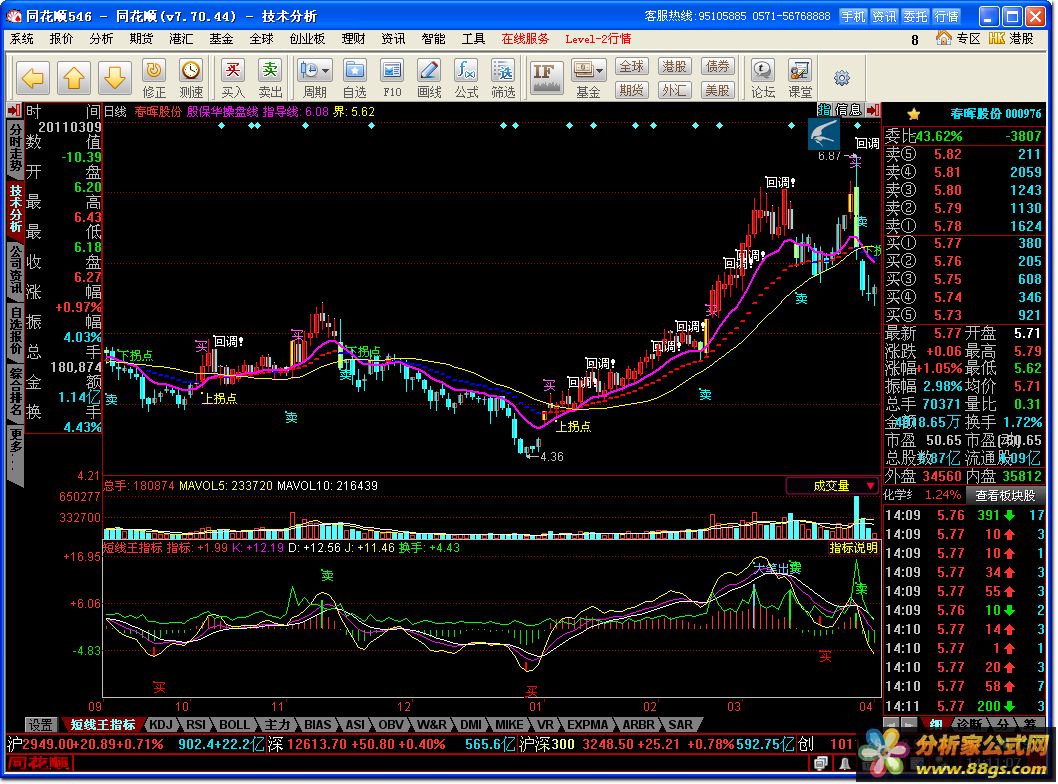
Task: Click the 专区 home icon
Action: [958, 39]
